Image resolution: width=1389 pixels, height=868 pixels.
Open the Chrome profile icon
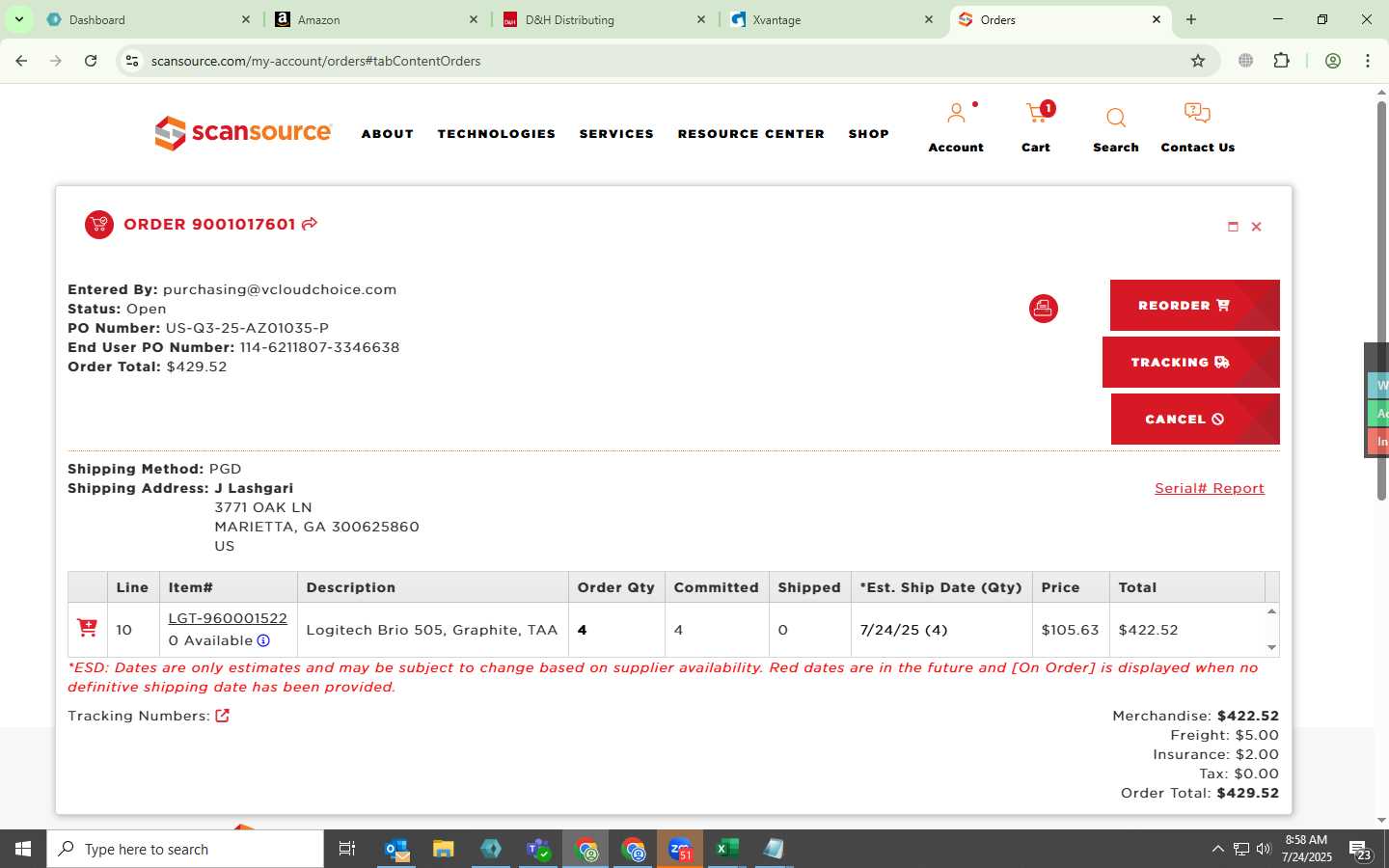click(1333, 61)
